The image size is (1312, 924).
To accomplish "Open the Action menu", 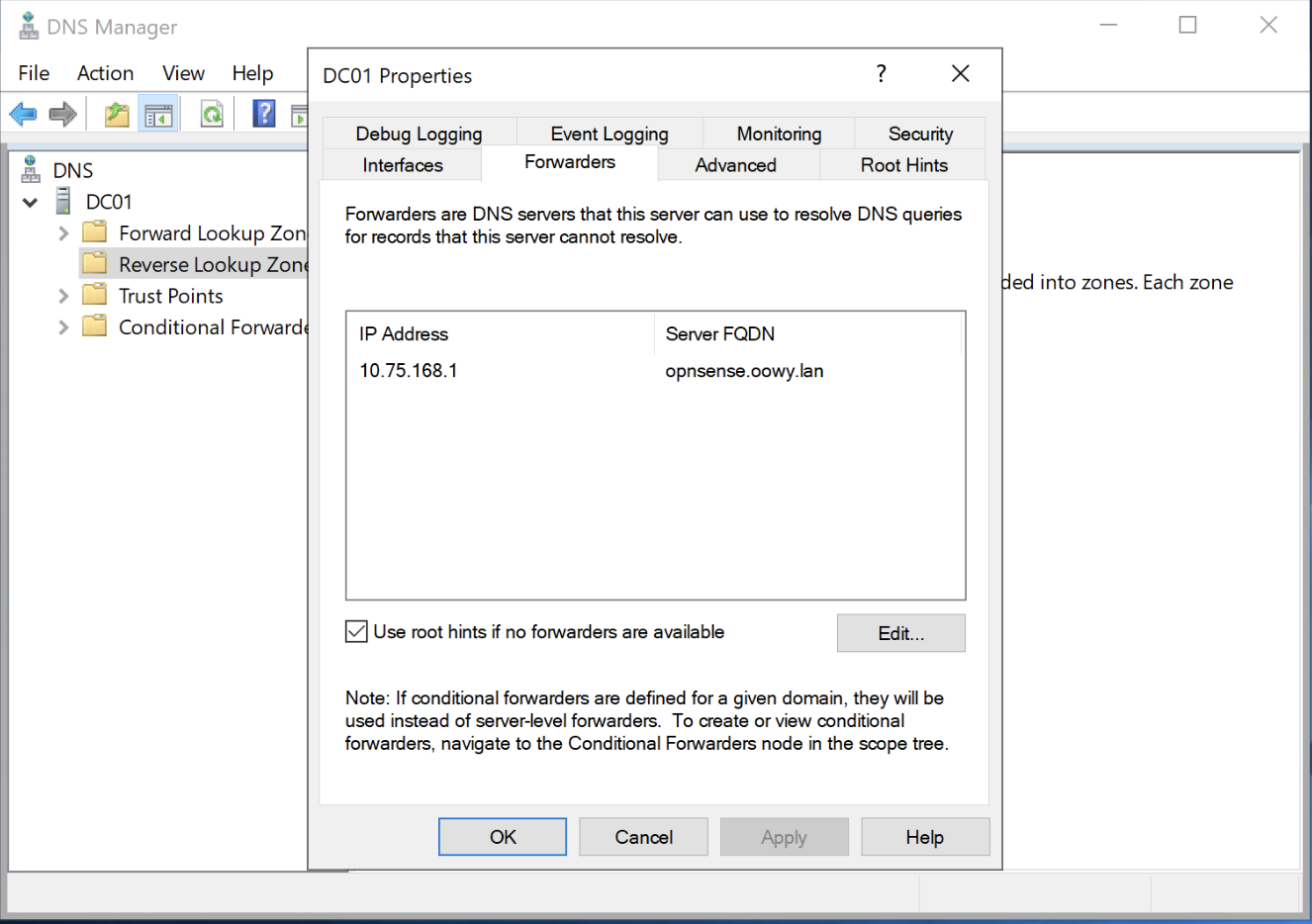I will [105, 73].
